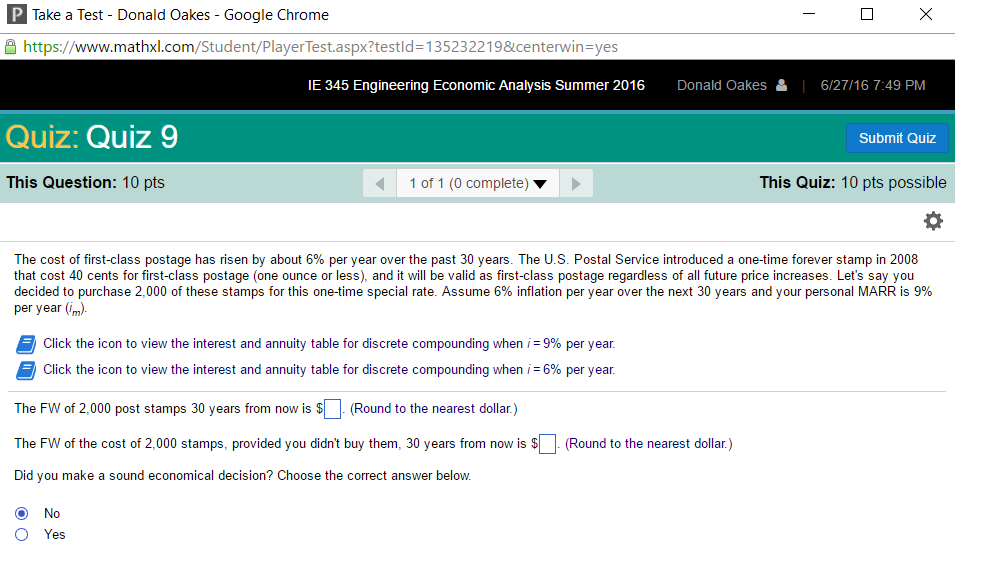This screenshot has width=982, height=566.
Task: Open the 9% interest table book icon
Action: point(25,344)
